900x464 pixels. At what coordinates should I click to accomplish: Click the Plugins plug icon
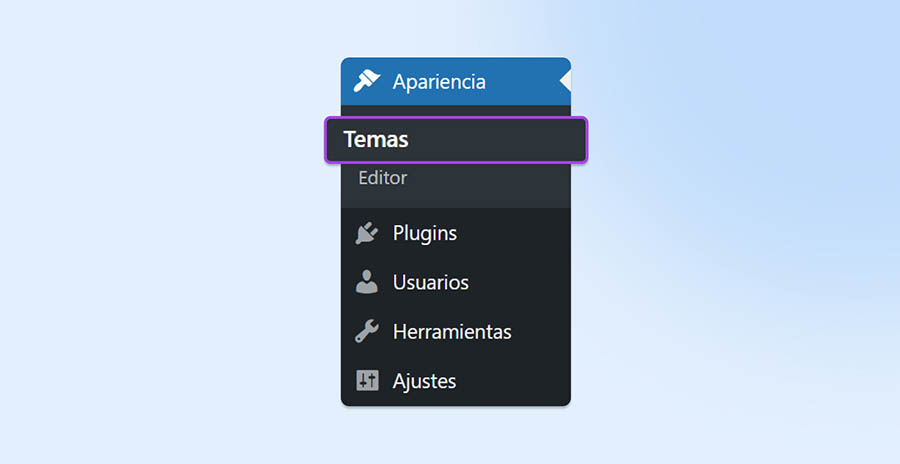click(367, 233)
